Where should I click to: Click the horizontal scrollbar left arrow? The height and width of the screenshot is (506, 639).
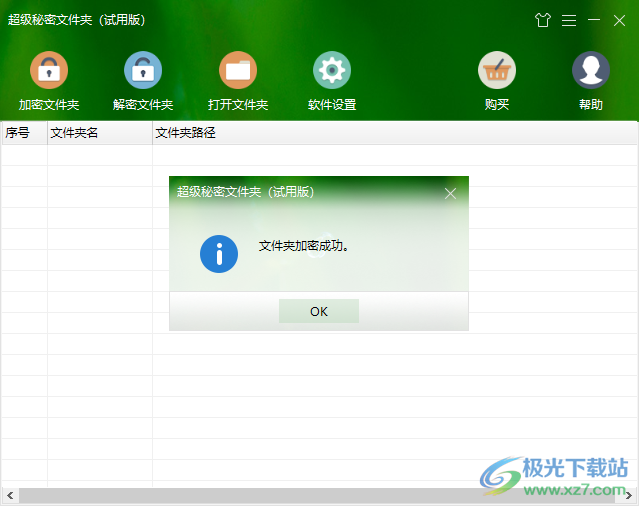click(x=10, y=495)
